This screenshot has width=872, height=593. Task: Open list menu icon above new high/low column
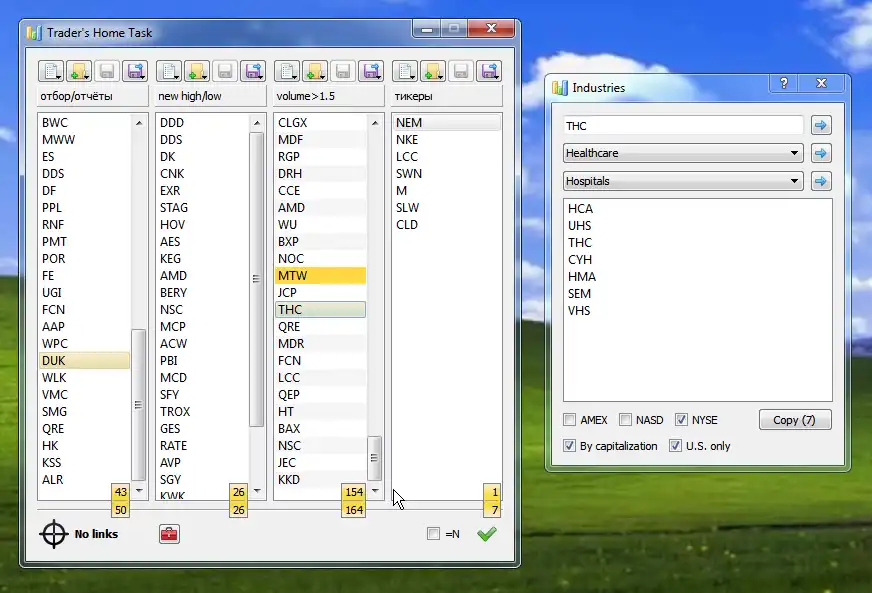169,71
